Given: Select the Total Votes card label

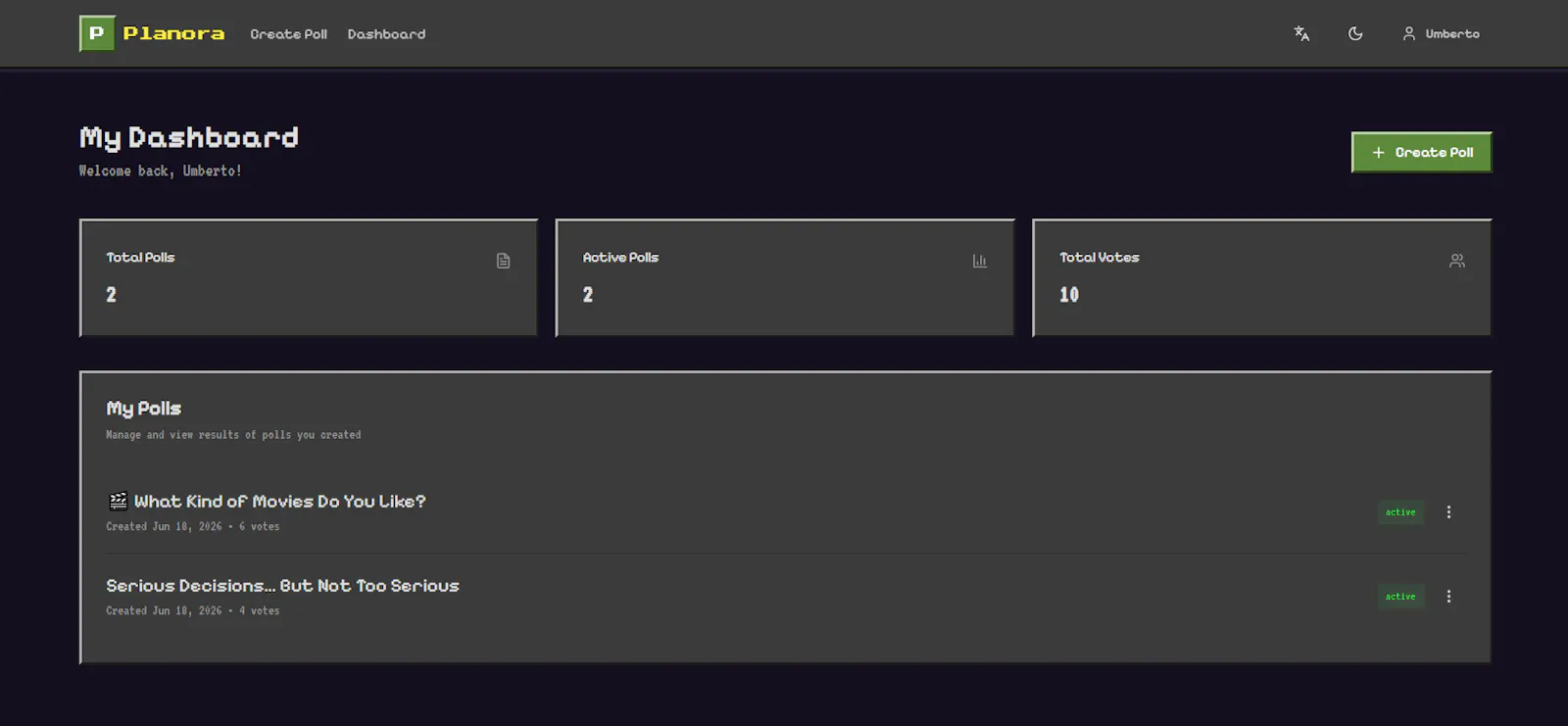Looking at the screenshot, I should pyautogui.click(x=1099, y=258).
